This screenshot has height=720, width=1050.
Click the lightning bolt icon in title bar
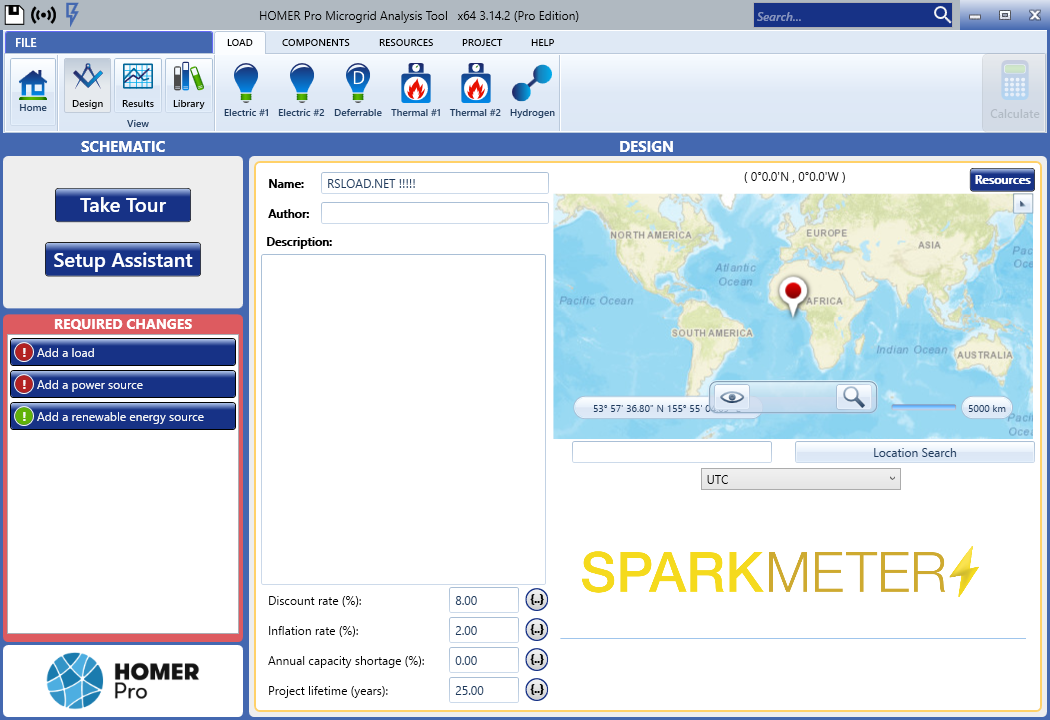click(x=72, y=14)
